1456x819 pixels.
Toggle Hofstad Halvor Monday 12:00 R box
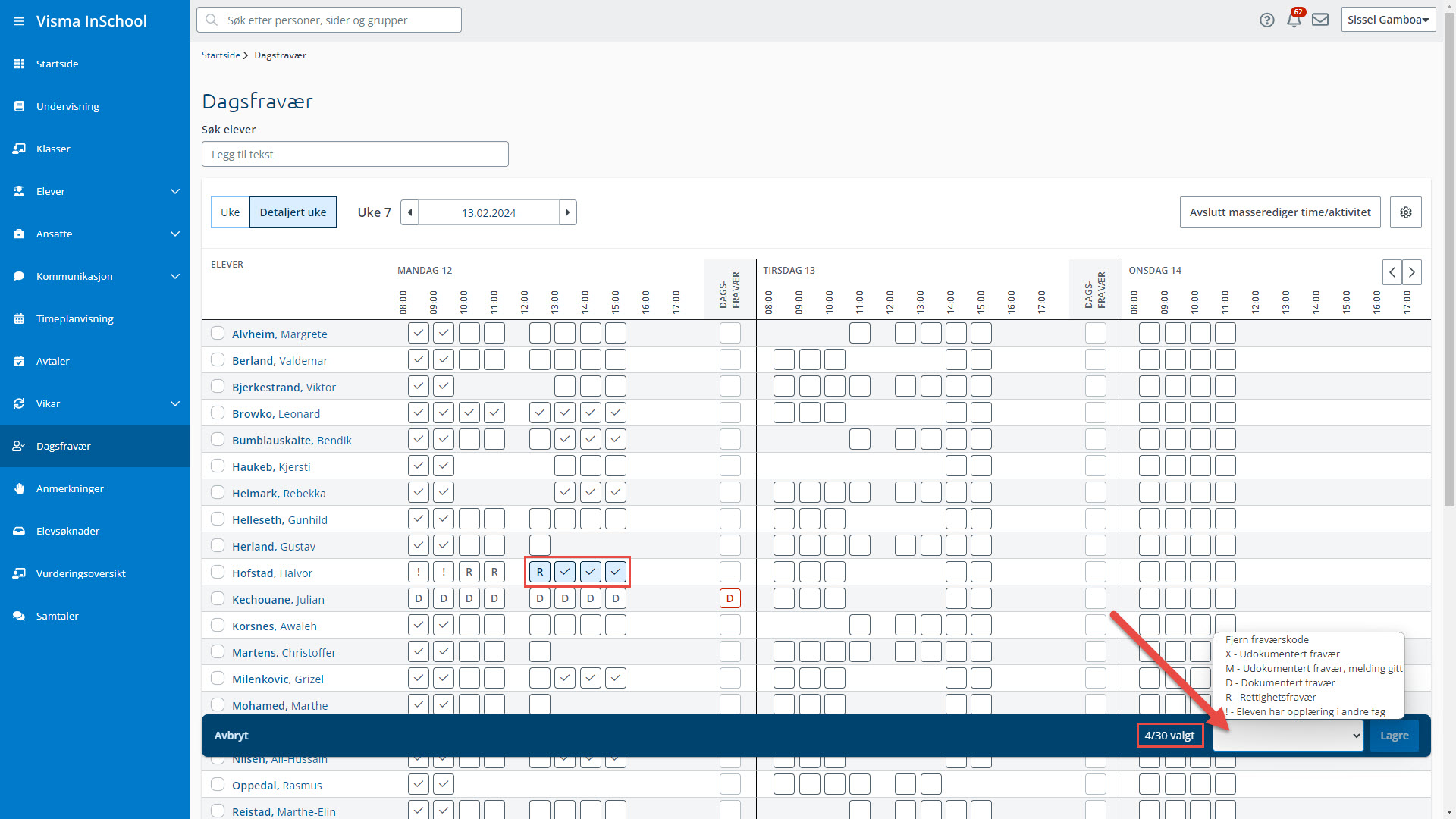pos(539,572)
